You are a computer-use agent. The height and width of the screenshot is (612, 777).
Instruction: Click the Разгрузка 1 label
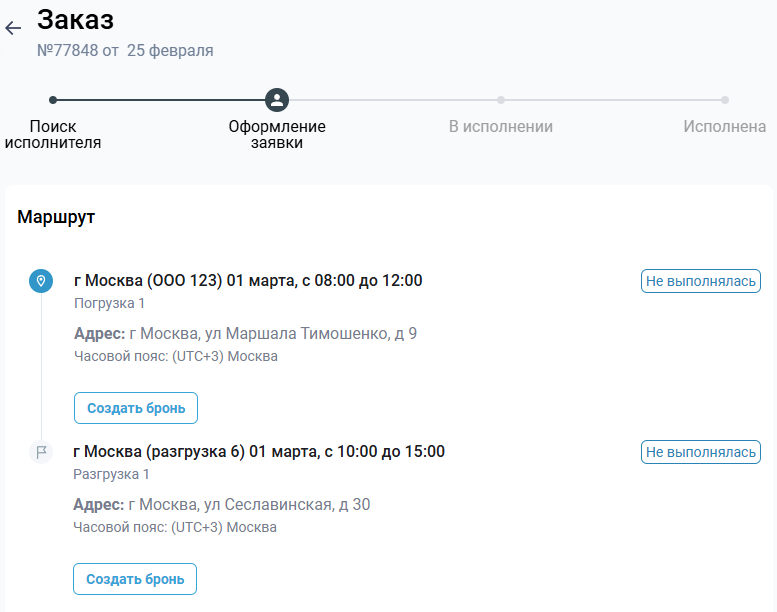[x=111, y=474]
